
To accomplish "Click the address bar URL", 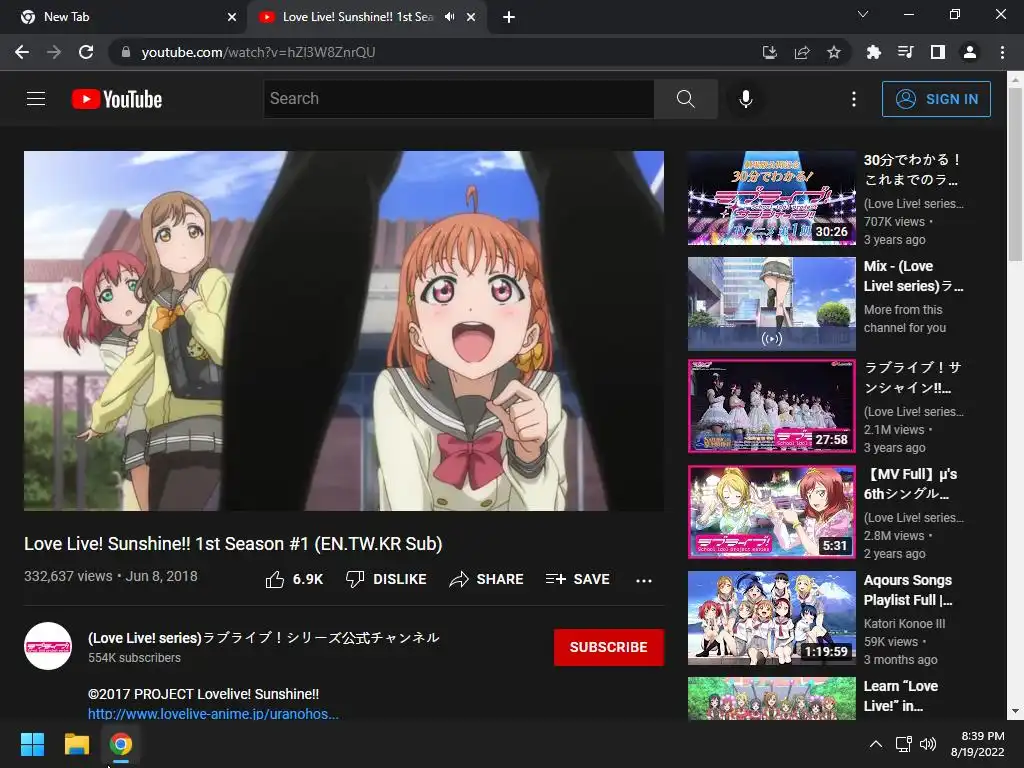I will click(258, 52).
